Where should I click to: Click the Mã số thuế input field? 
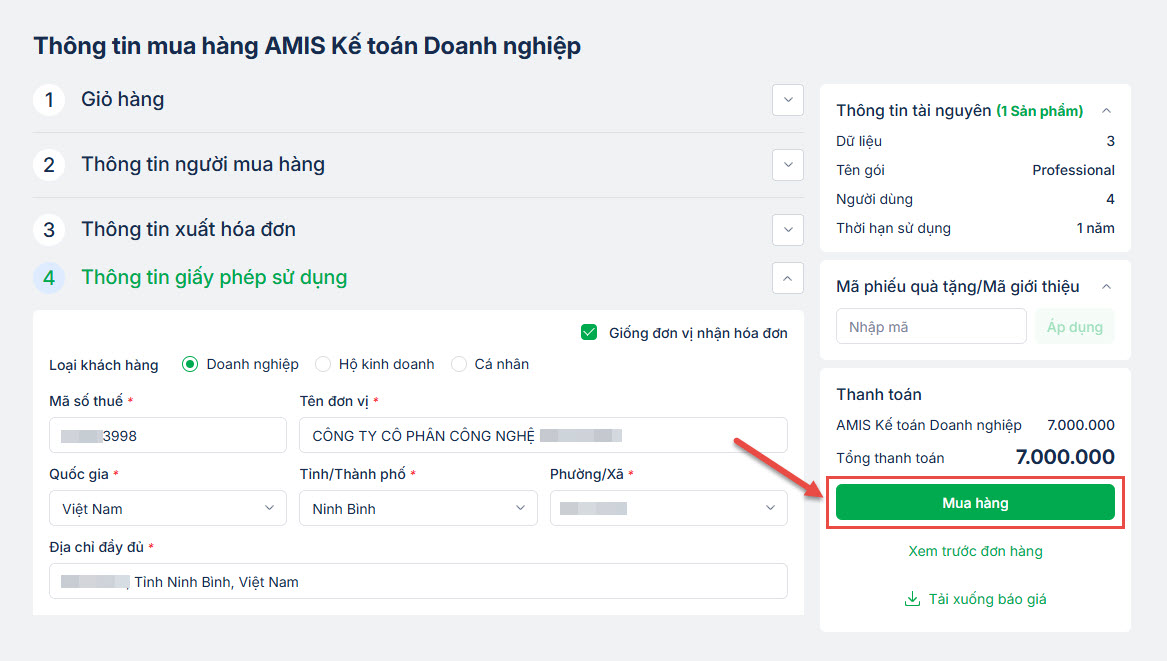[x=167, y=435]
